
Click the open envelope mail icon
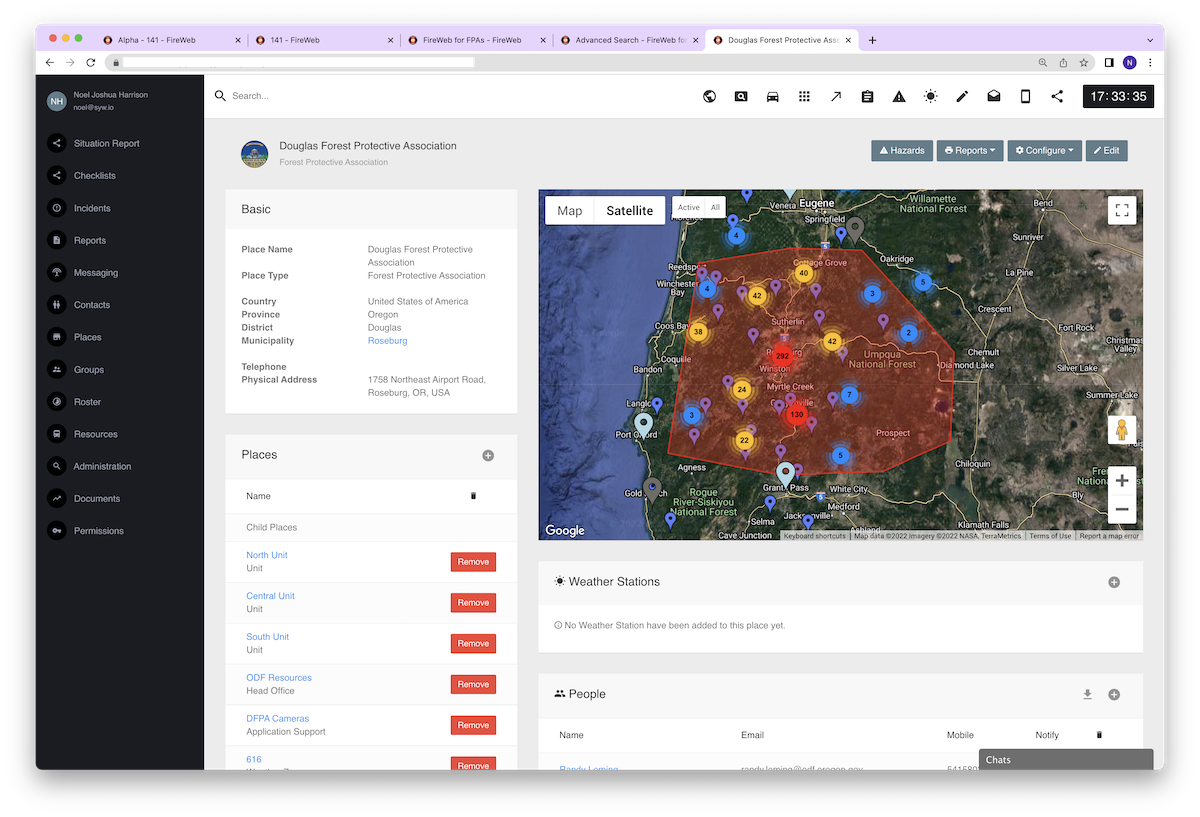994,96
